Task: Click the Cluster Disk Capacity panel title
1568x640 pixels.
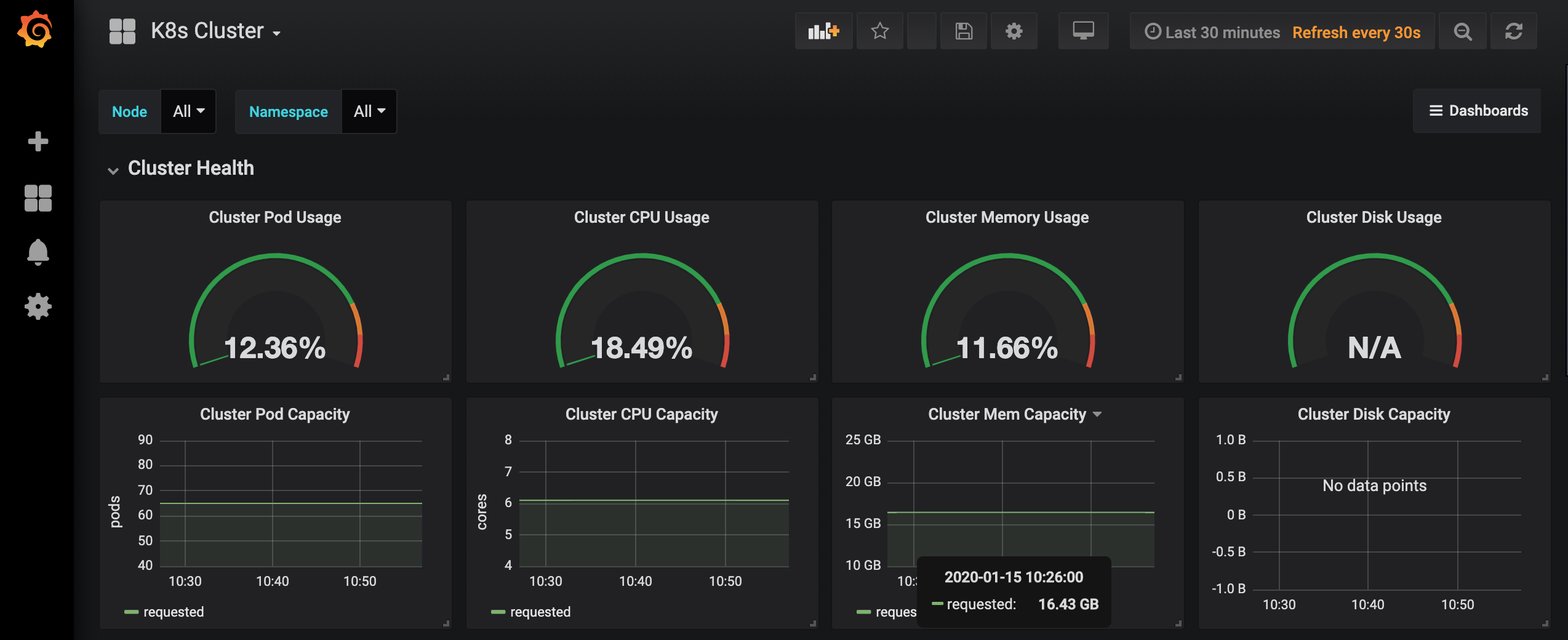Action: click(1374, 414)
